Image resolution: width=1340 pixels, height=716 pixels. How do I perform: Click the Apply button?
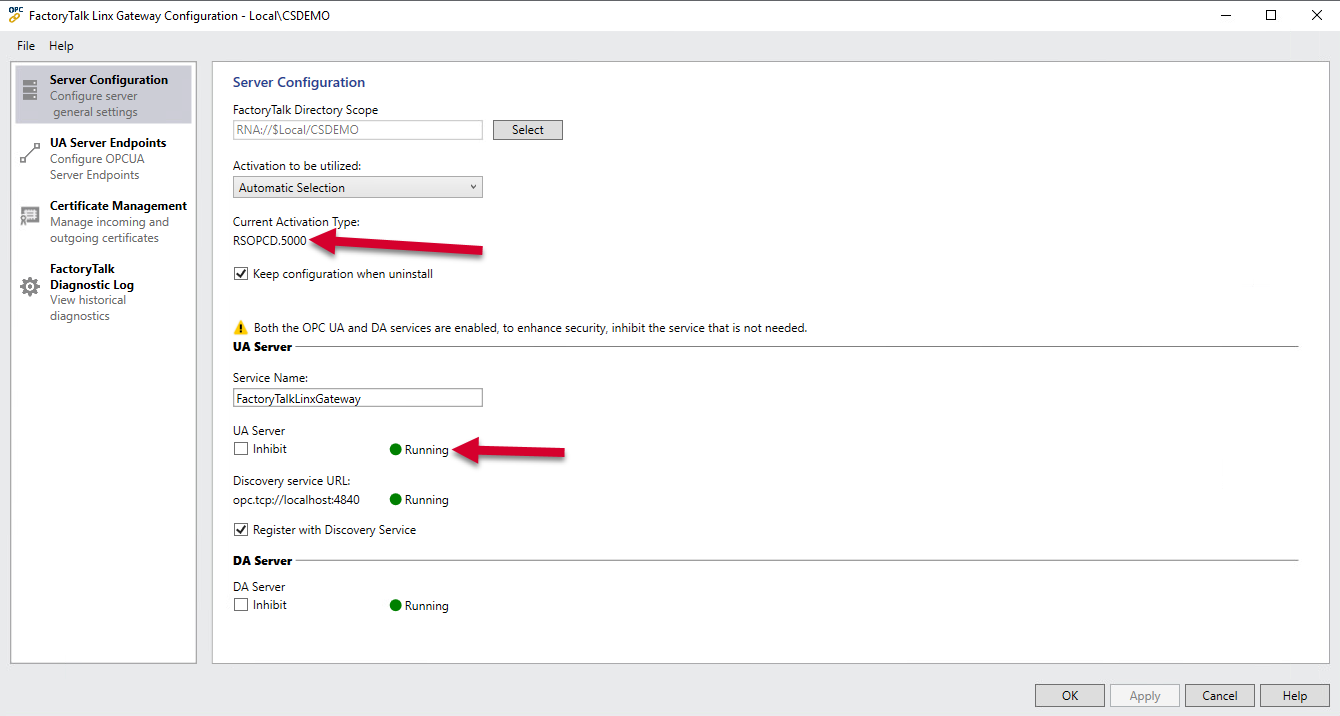point(1145,696)
